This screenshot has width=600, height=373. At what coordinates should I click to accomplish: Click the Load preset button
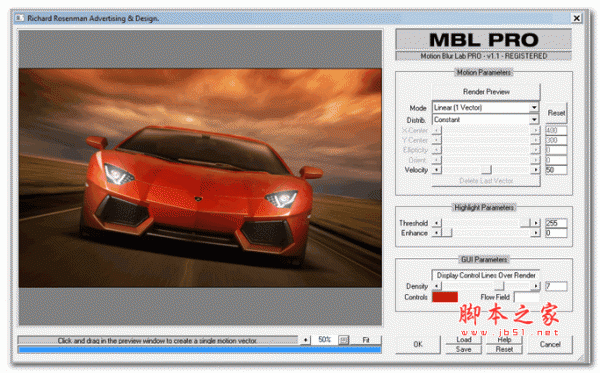[x=463, y=339]
